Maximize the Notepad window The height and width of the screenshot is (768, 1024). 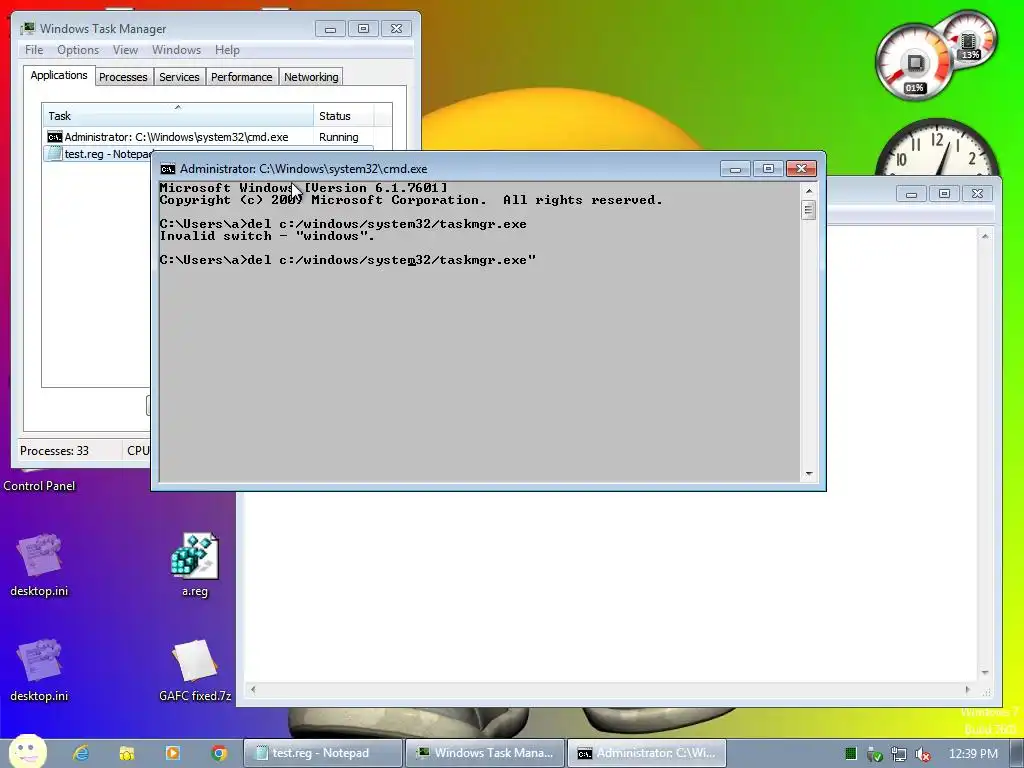[x=944, y=193]
